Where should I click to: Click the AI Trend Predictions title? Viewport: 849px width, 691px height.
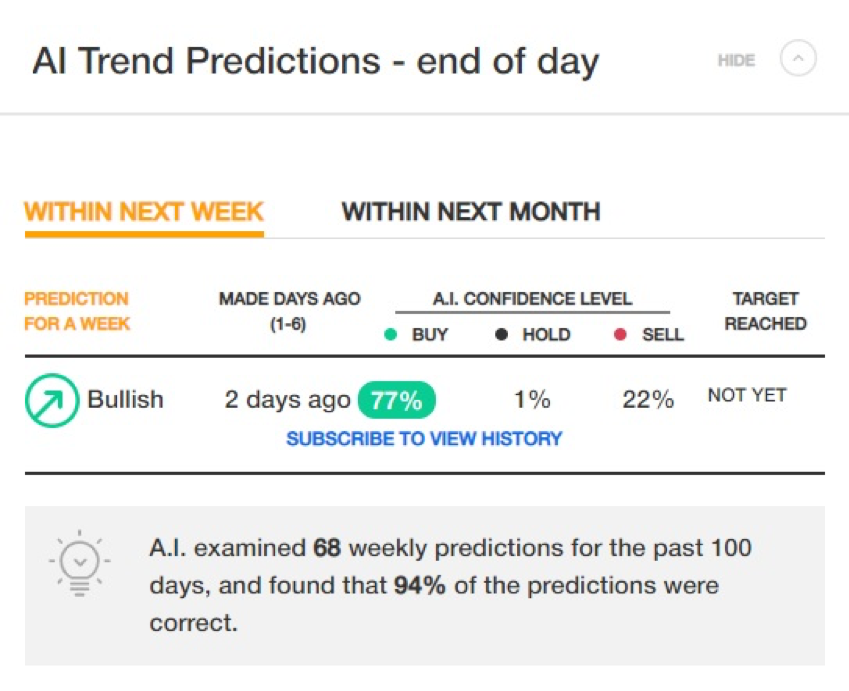316,61
